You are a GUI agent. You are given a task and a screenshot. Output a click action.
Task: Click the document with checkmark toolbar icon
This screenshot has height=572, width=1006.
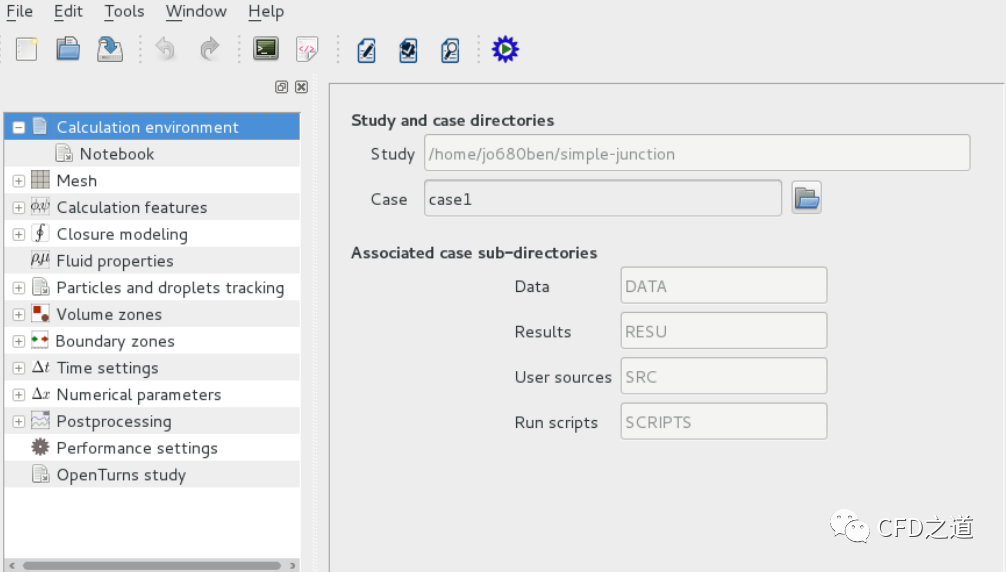408,49
